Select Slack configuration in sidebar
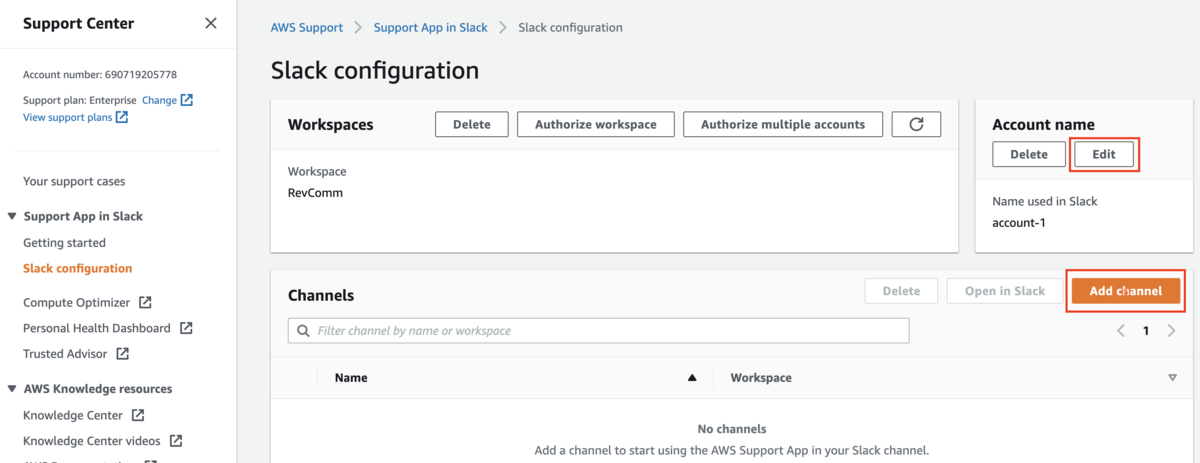Screen dimensions: 1200x463 point(77,268)
